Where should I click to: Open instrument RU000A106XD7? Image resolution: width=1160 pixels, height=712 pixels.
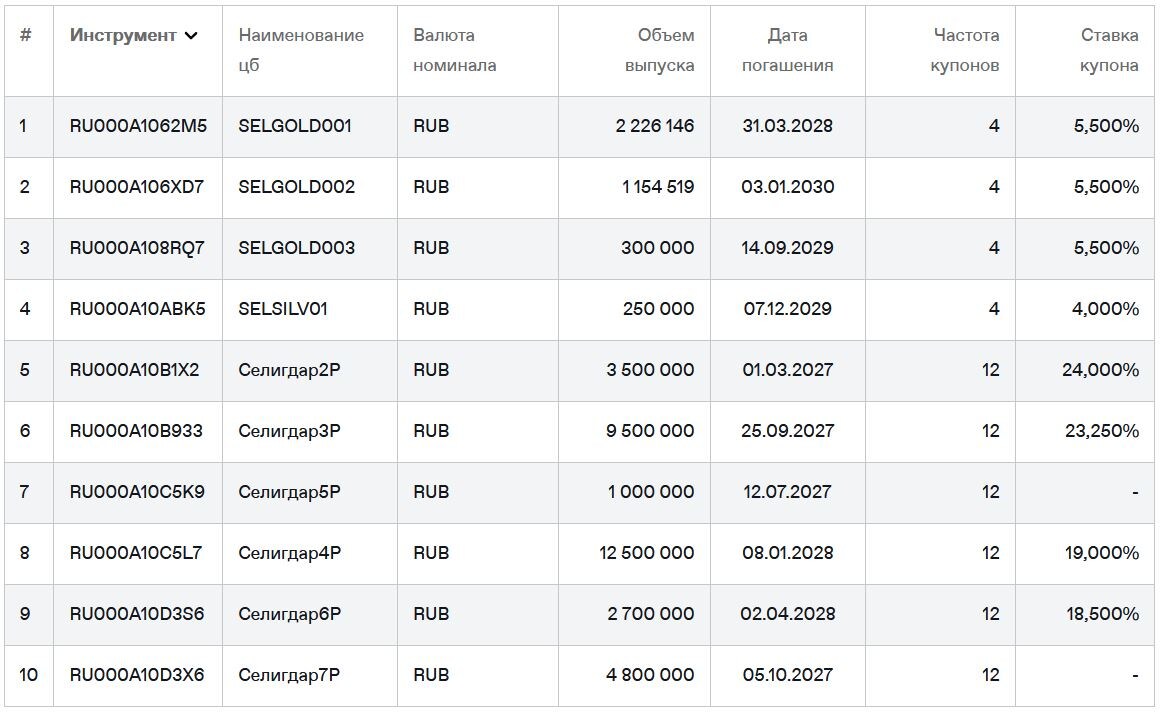point(137,187)
